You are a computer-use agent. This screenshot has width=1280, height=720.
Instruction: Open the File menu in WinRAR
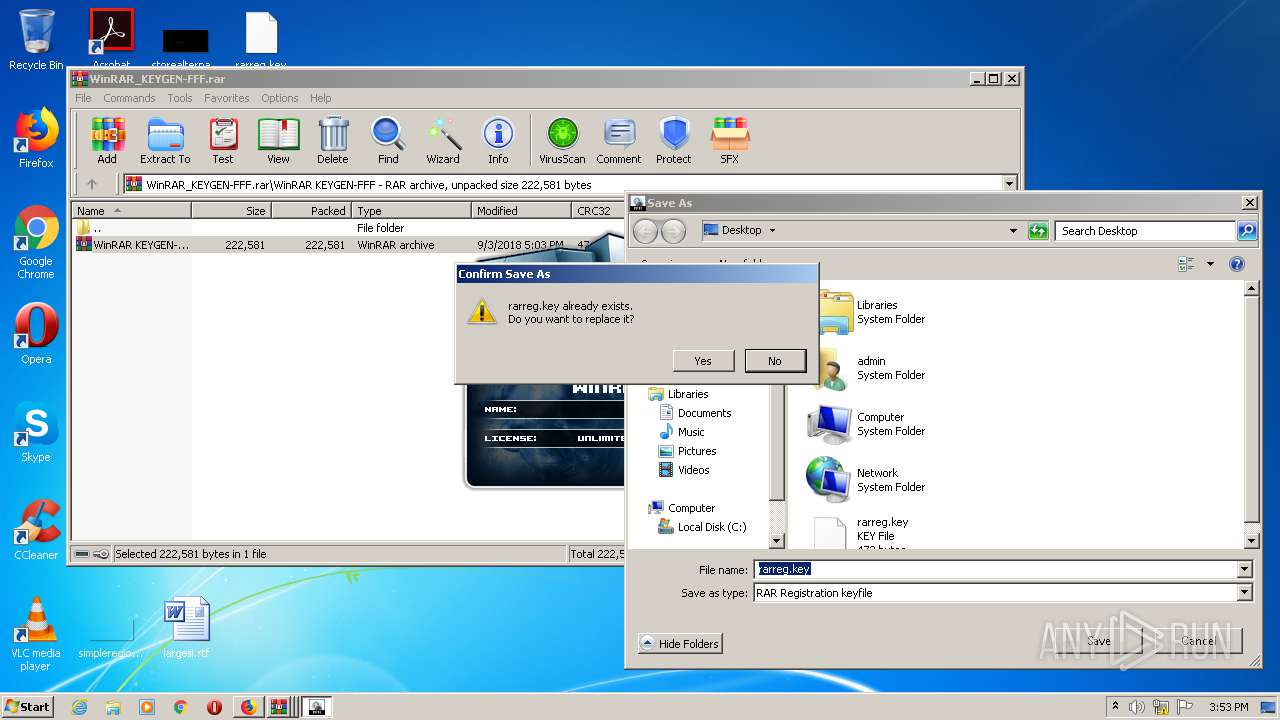83,98
